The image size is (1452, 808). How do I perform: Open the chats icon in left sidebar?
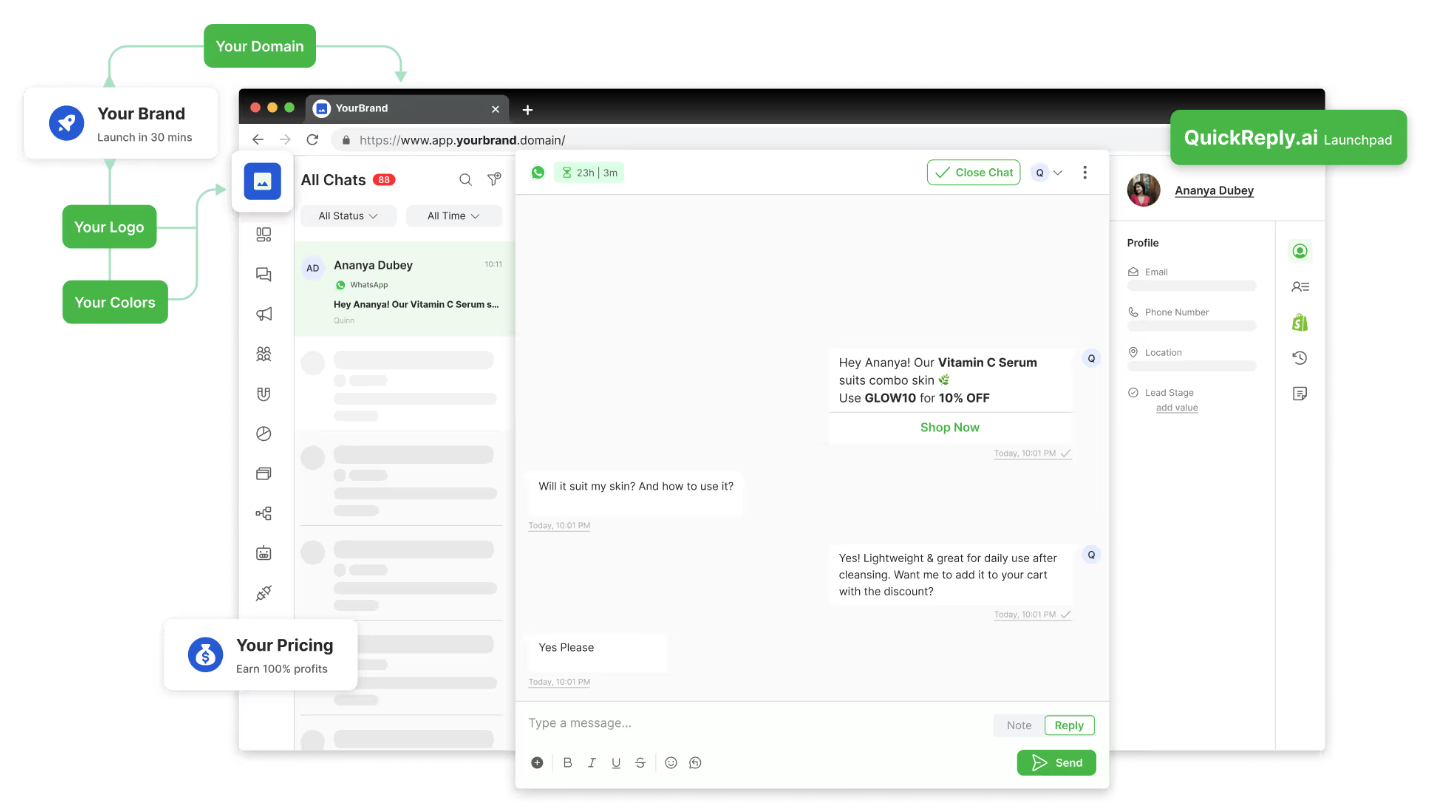coord(264,274)
